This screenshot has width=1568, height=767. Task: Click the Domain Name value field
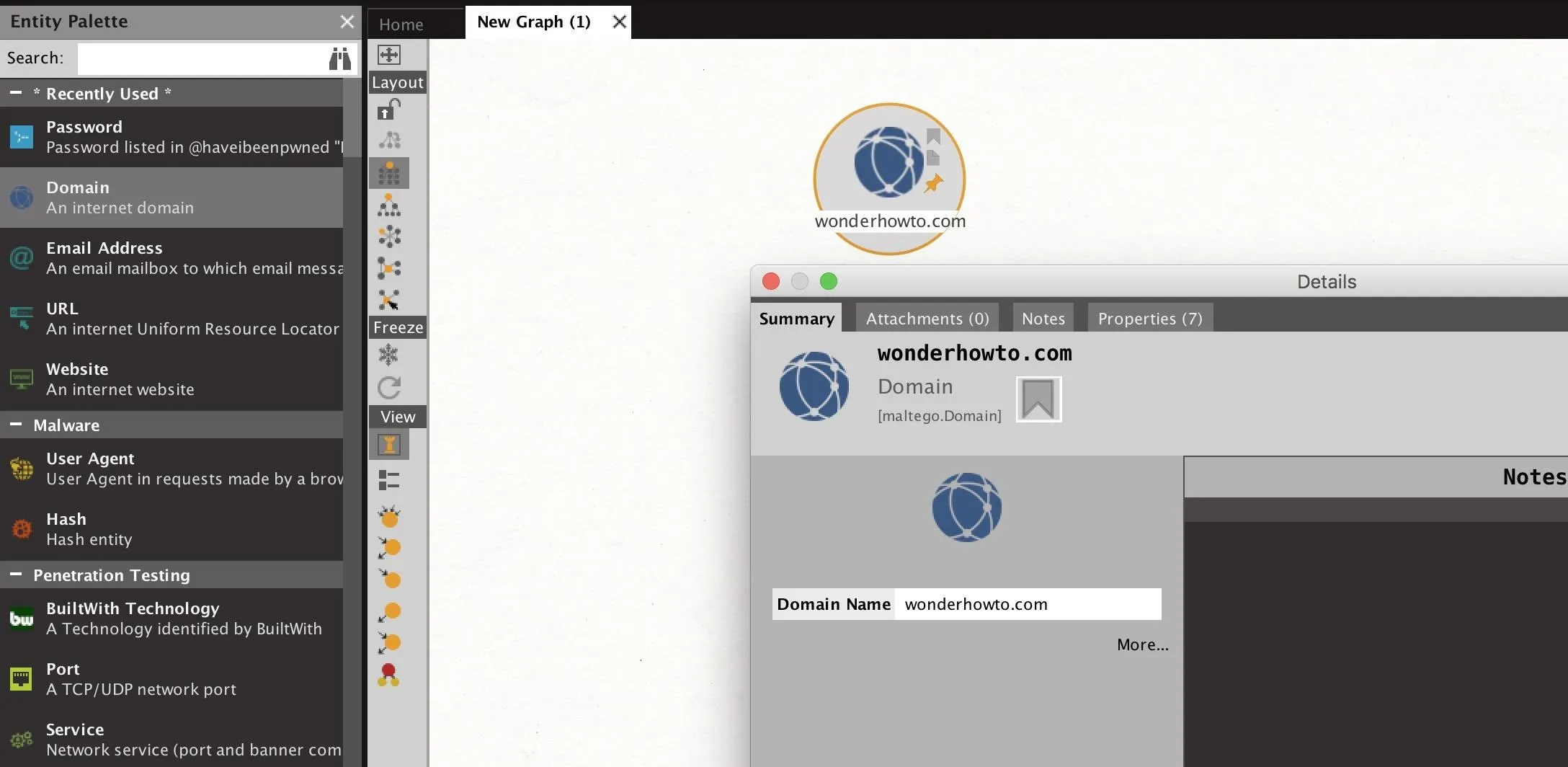click(x=1028, y=604)
